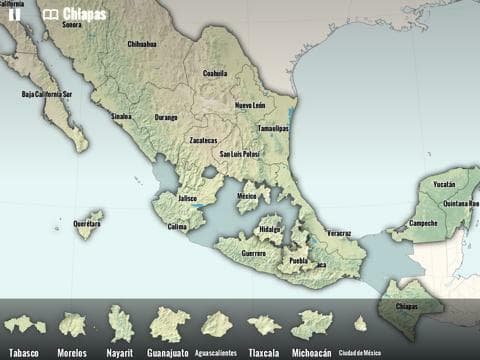Click the Coahuila label

coord(215,73)
